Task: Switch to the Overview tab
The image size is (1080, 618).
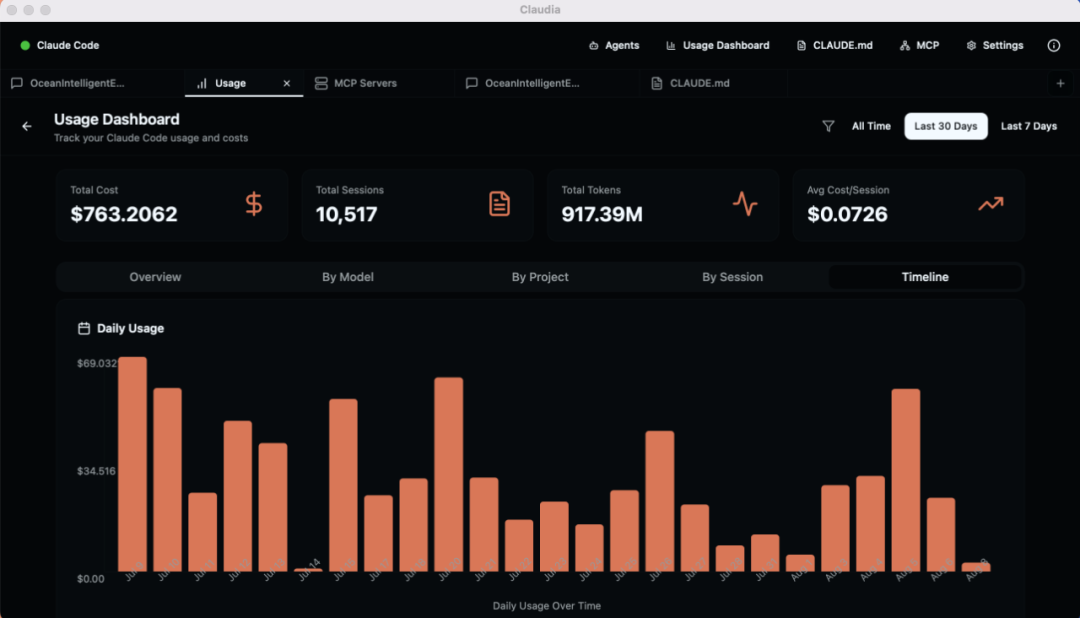Action: (155, 277)
